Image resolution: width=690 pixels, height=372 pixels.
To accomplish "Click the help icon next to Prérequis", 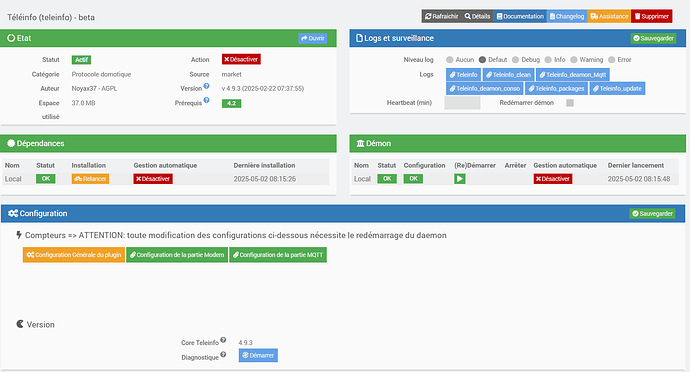I will pyautogui.click(x=206, y=100).
